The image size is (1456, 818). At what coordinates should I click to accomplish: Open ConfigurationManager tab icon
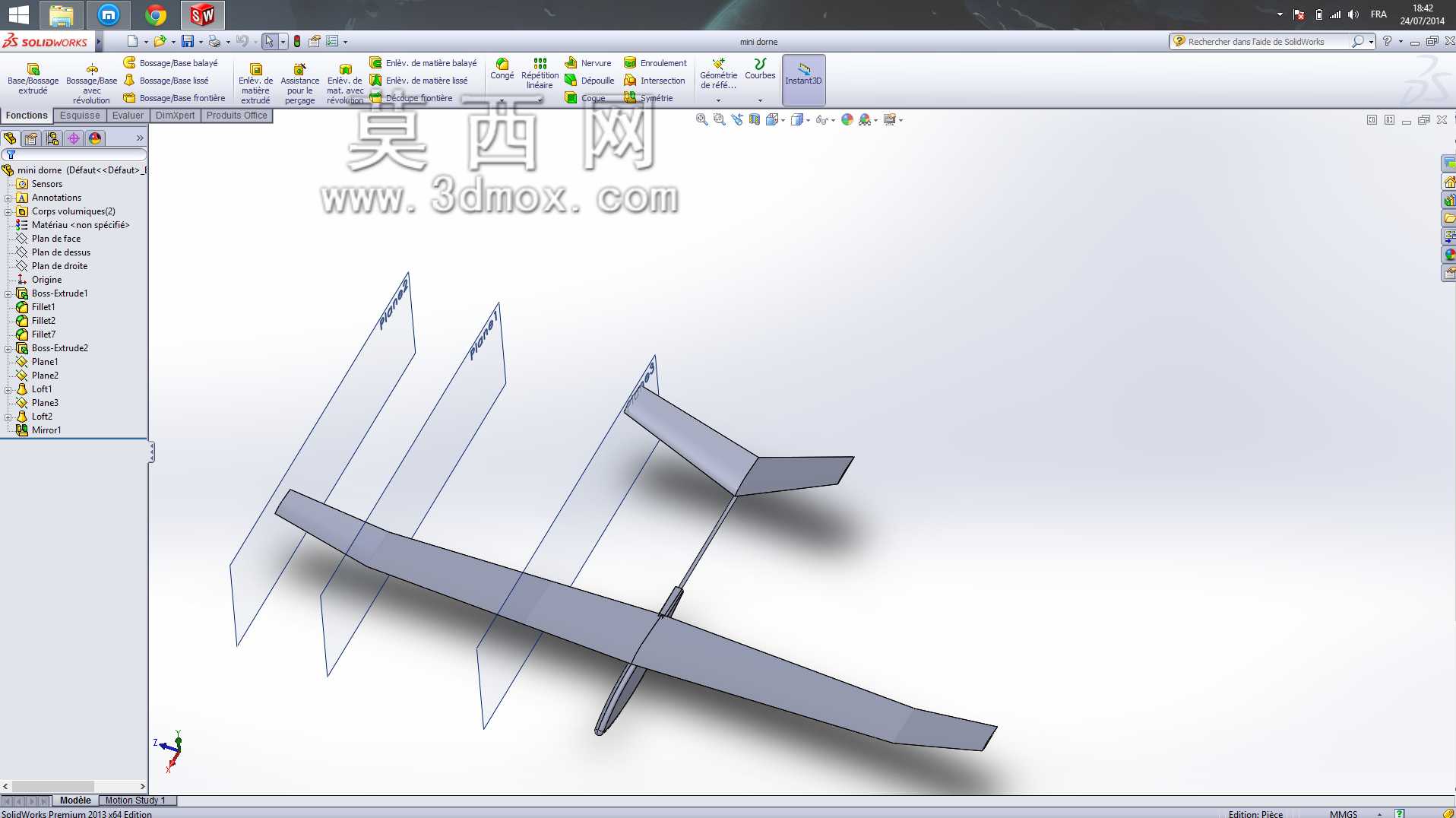pyautogui.click(x=52, y=138)
